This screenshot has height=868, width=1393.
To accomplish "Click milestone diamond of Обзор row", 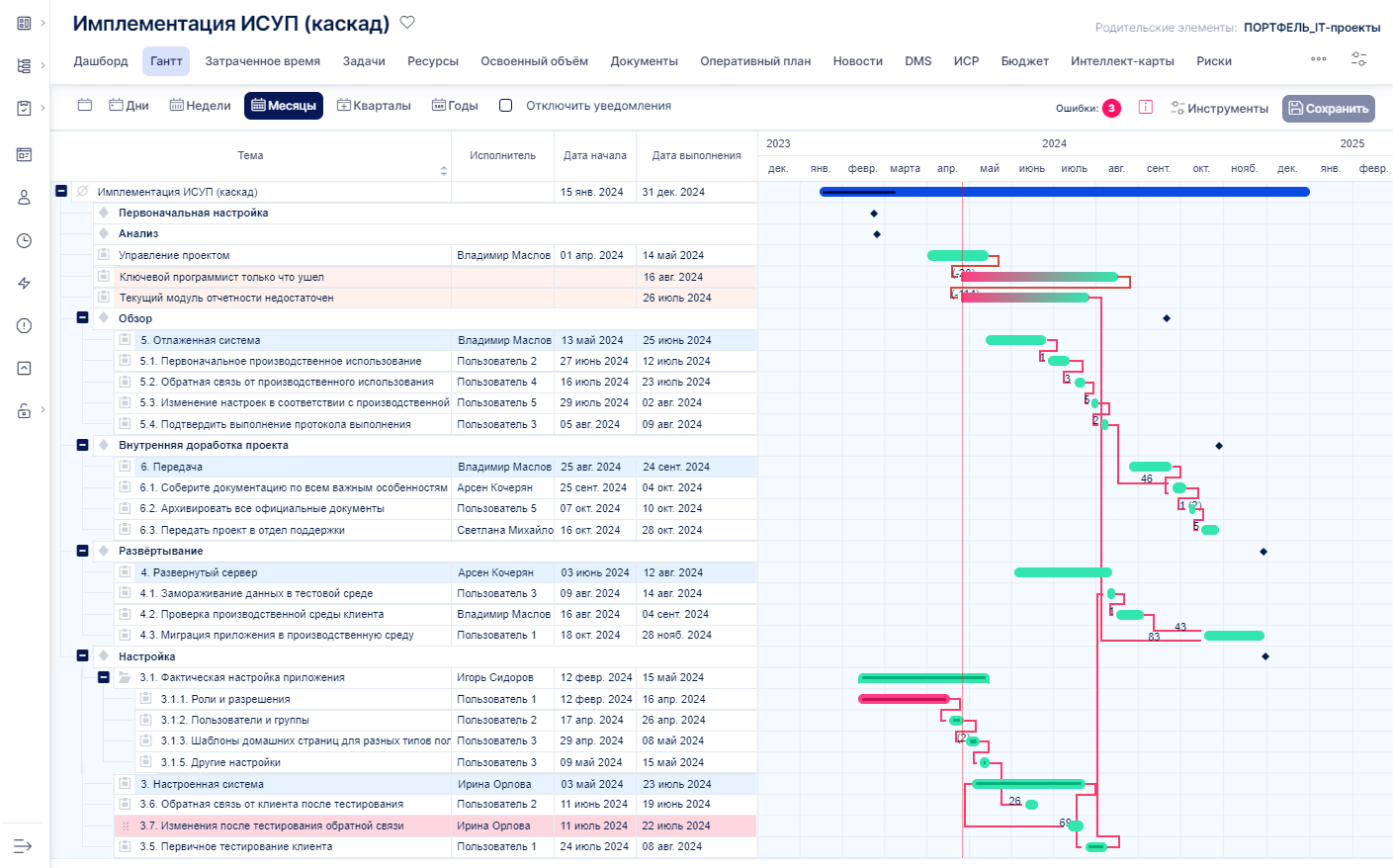I will (104, 318).
